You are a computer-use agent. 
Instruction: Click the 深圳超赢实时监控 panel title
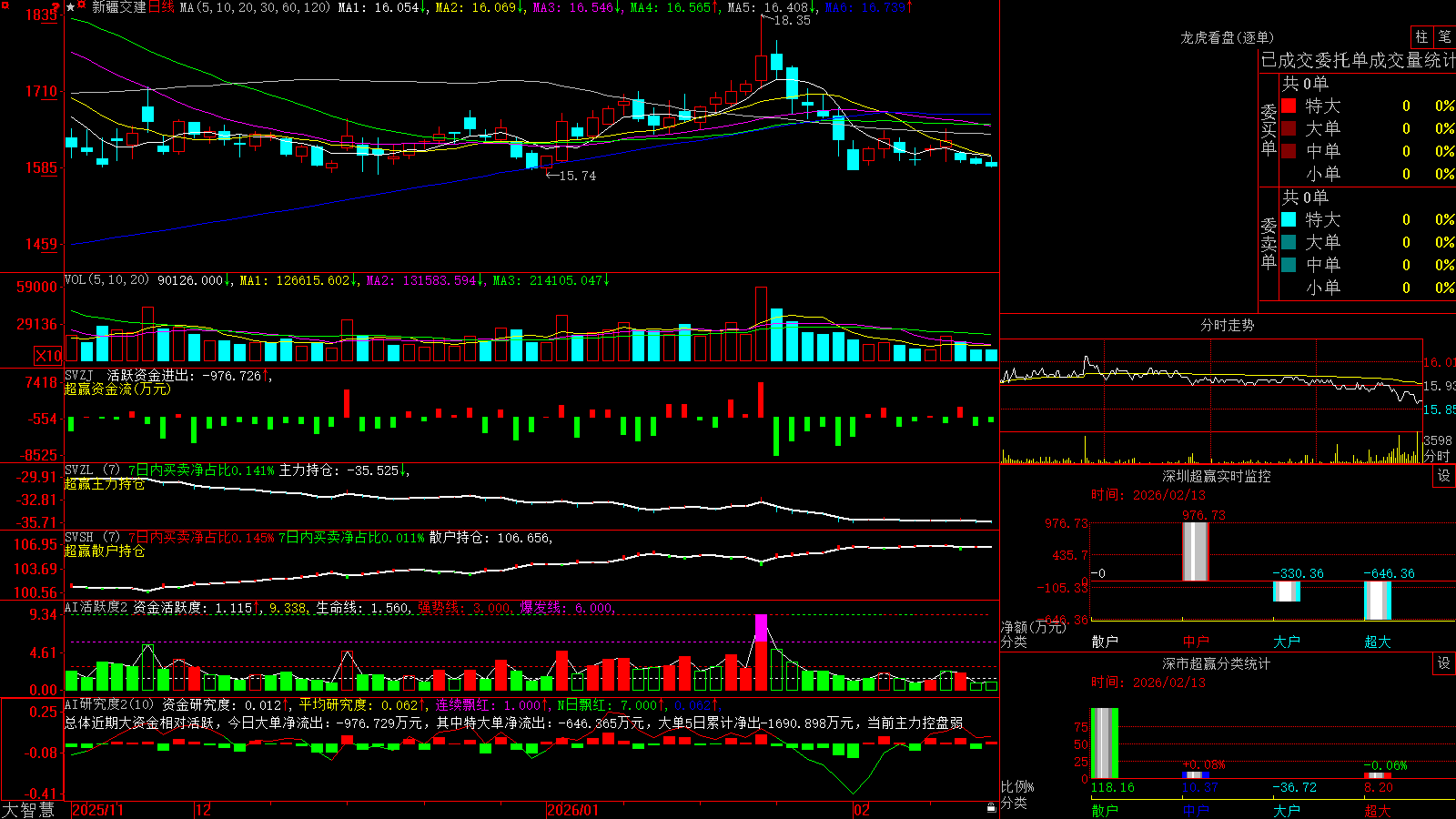click(1217, 476)
